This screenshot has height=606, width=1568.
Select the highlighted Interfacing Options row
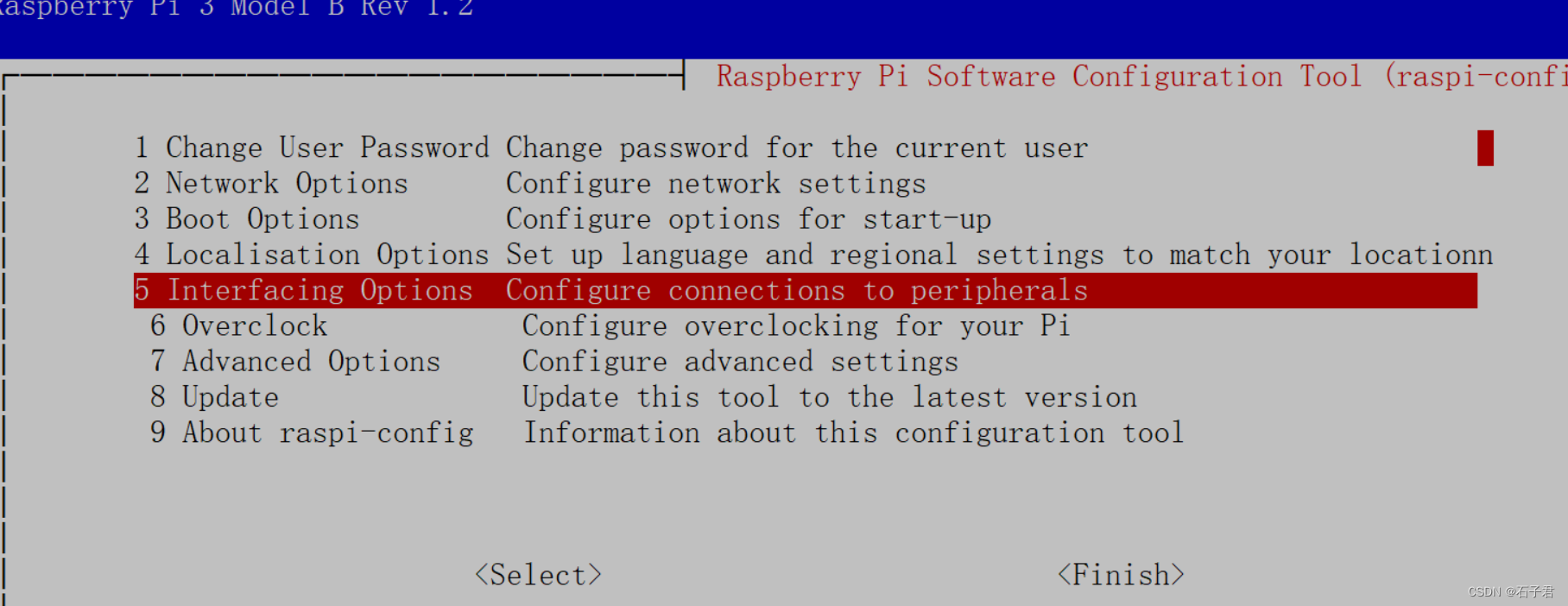point(319,291)
